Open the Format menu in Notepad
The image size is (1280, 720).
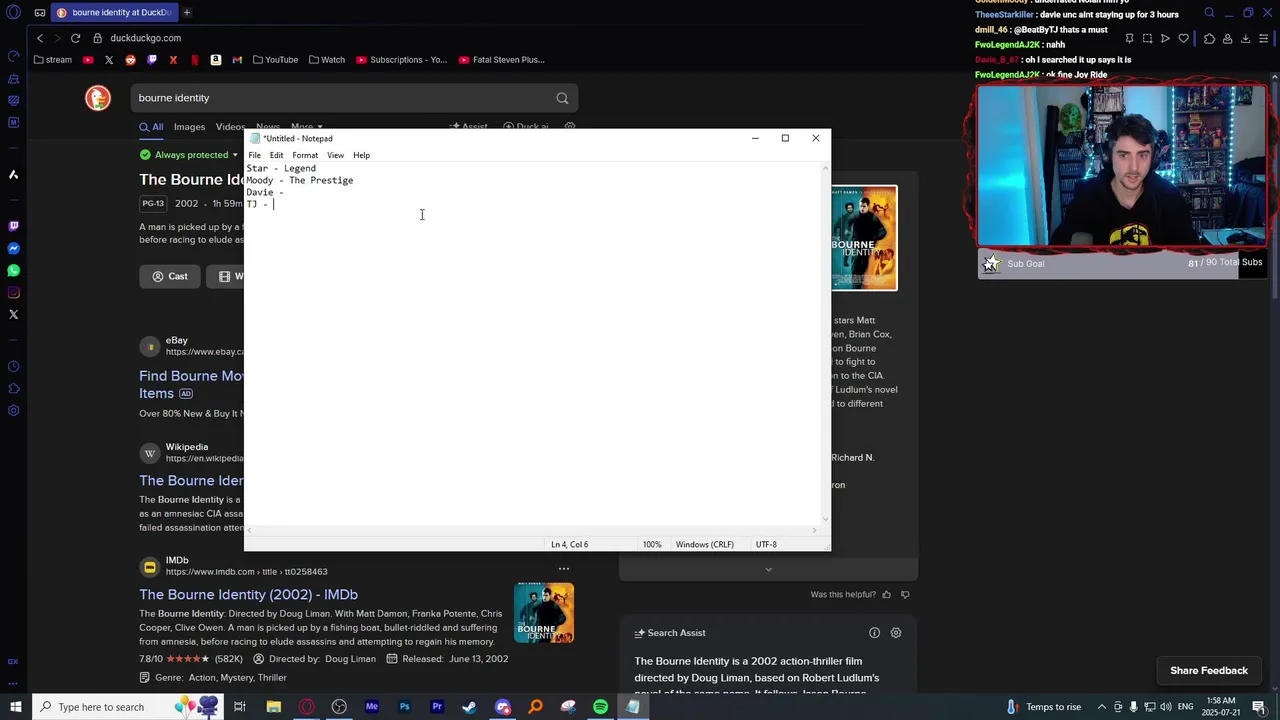coord(305,155)
